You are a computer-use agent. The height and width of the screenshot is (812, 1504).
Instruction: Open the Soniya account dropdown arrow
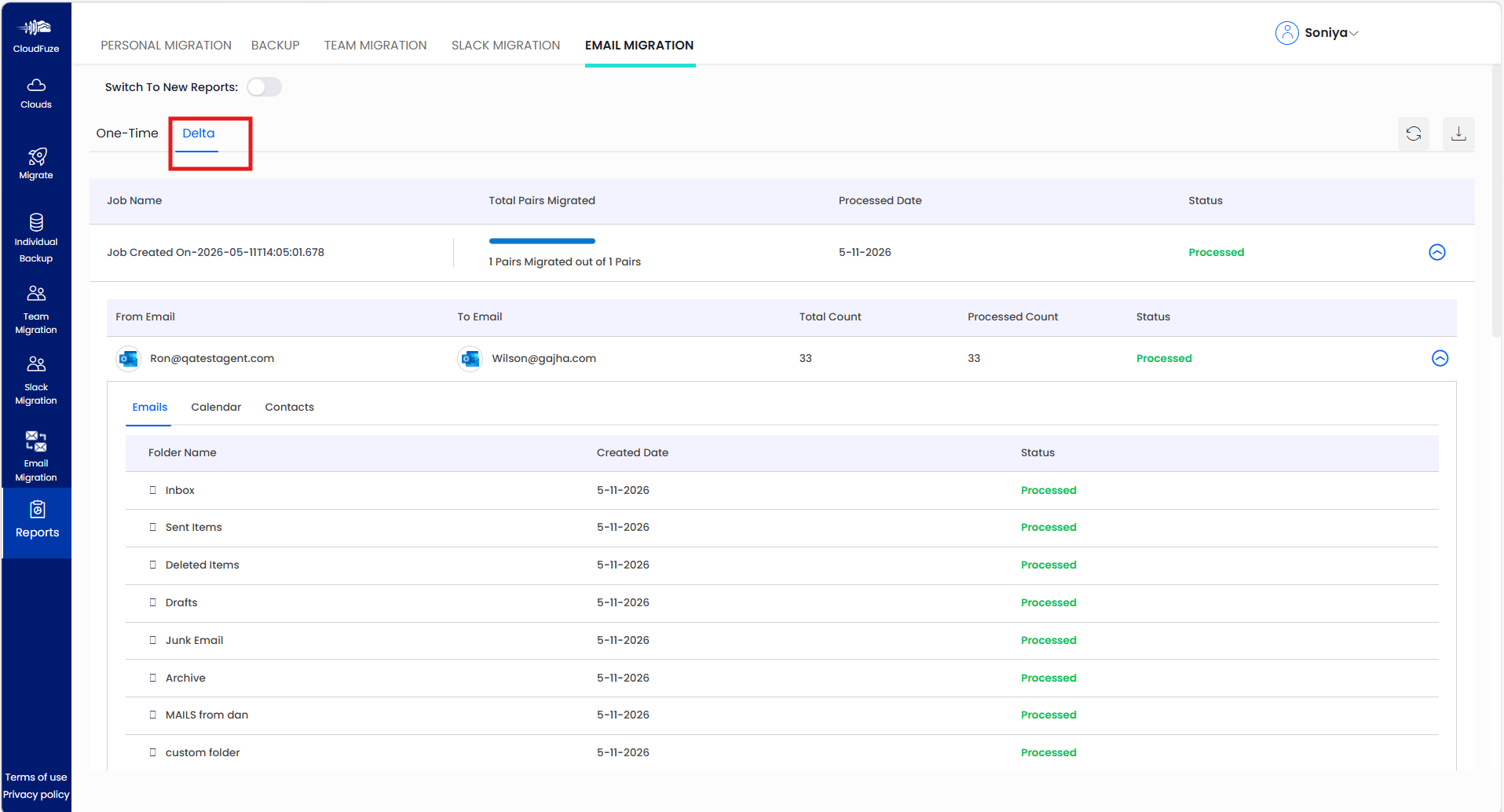[x=1354, y=34]
